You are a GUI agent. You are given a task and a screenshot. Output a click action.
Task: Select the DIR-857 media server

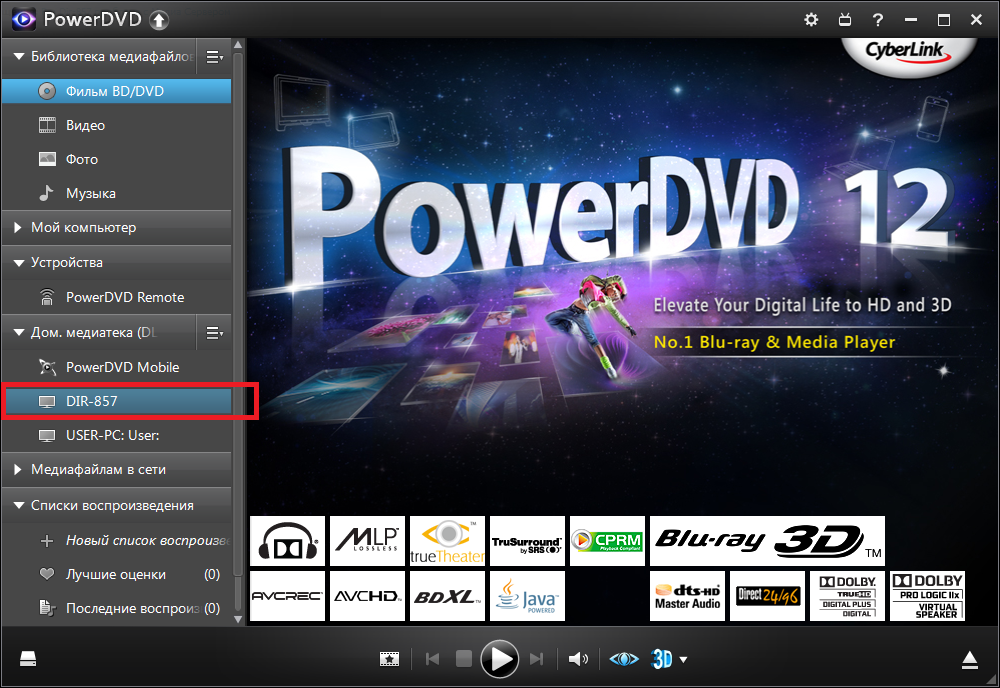click(92, 401)
